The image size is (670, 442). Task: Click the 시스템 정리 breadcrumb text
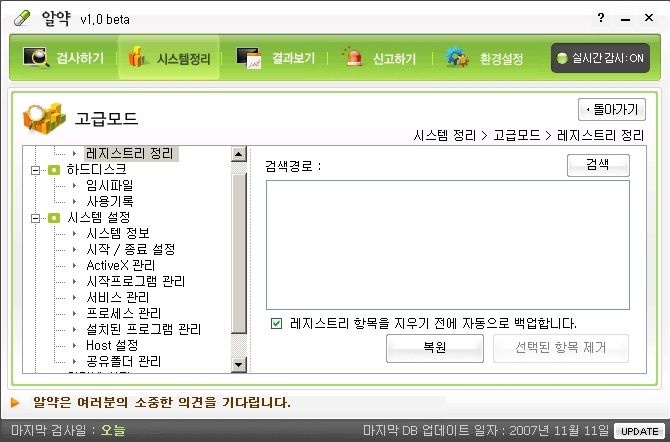[444, 136]
